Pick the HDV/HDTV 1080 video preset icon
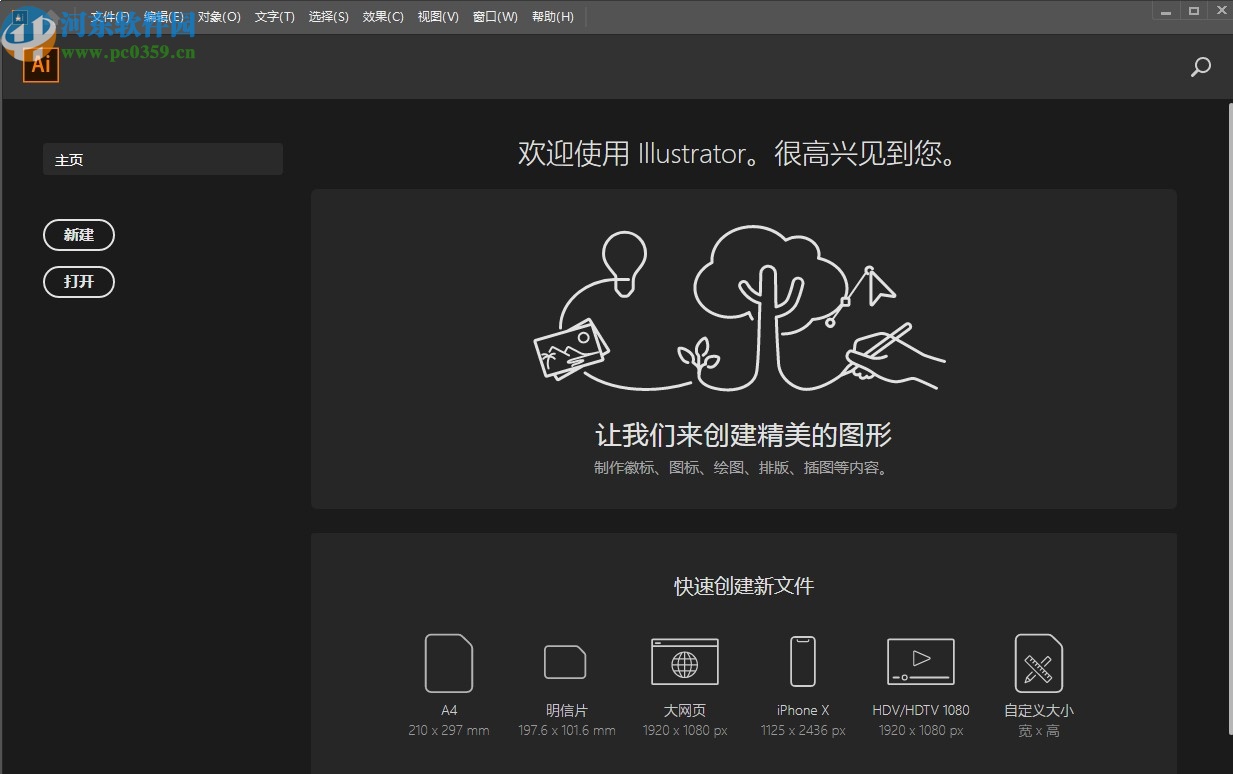 pos(920,661)
